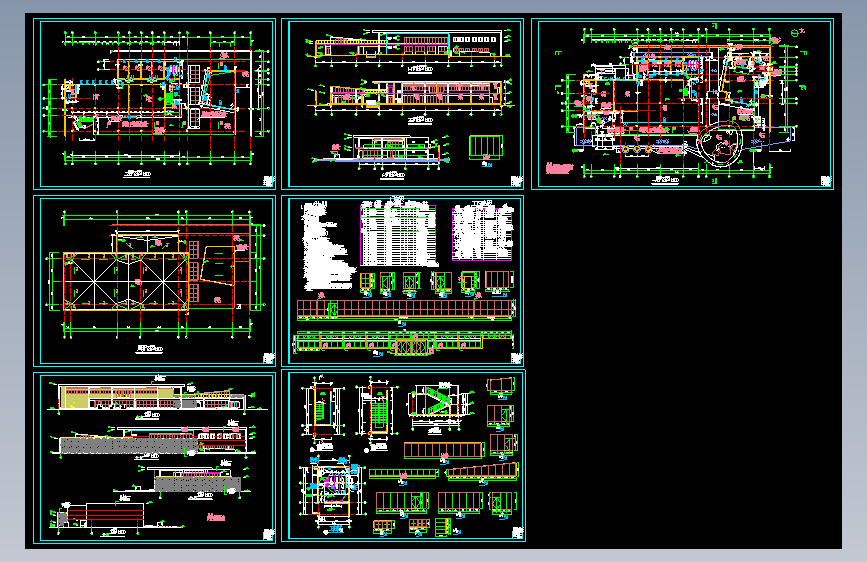Screen dimensions: 867x562
Task: Click the yellow X-braced roof outline
Action: 126,282
